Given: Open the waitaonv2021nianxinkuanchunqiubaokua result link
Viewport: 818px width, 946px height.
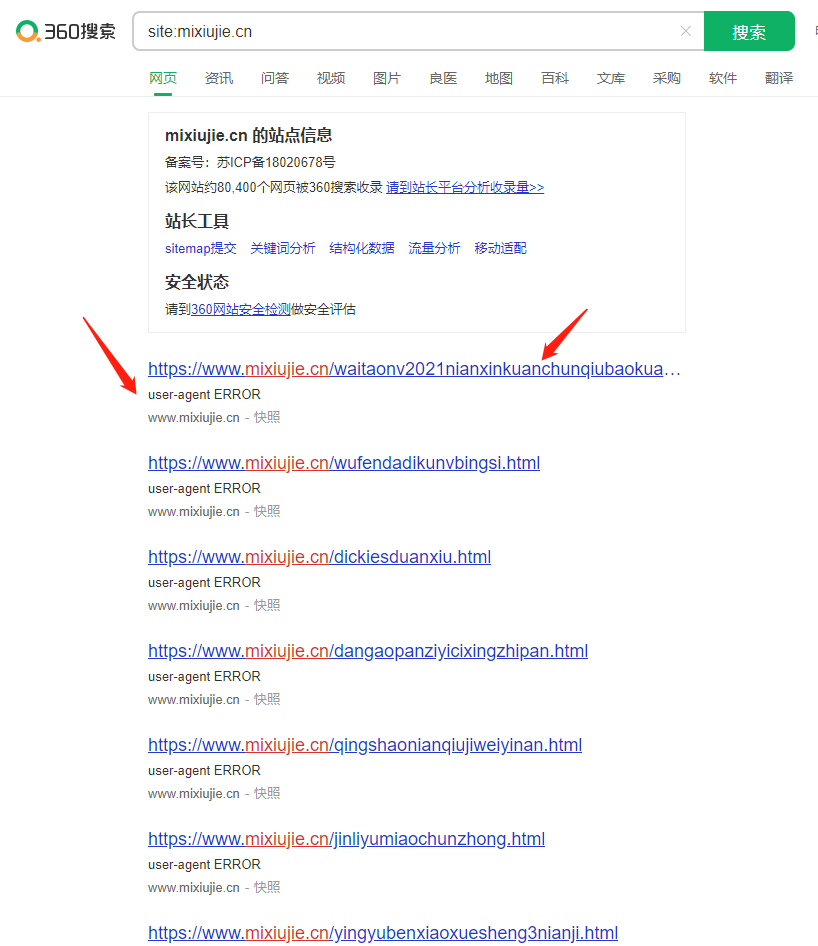Looking at the screenshot, I should (x=414, y=369).
